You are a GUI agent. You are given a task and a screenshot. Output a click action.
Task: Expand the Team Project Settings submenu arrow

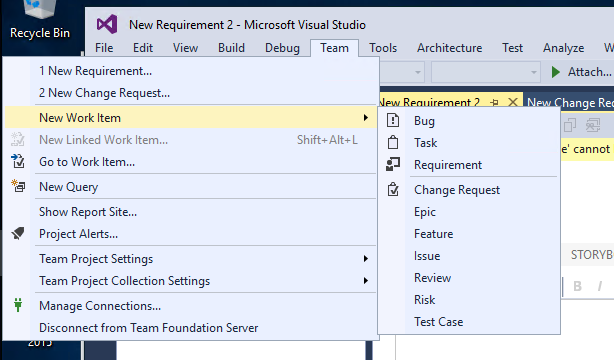[365, 259]
